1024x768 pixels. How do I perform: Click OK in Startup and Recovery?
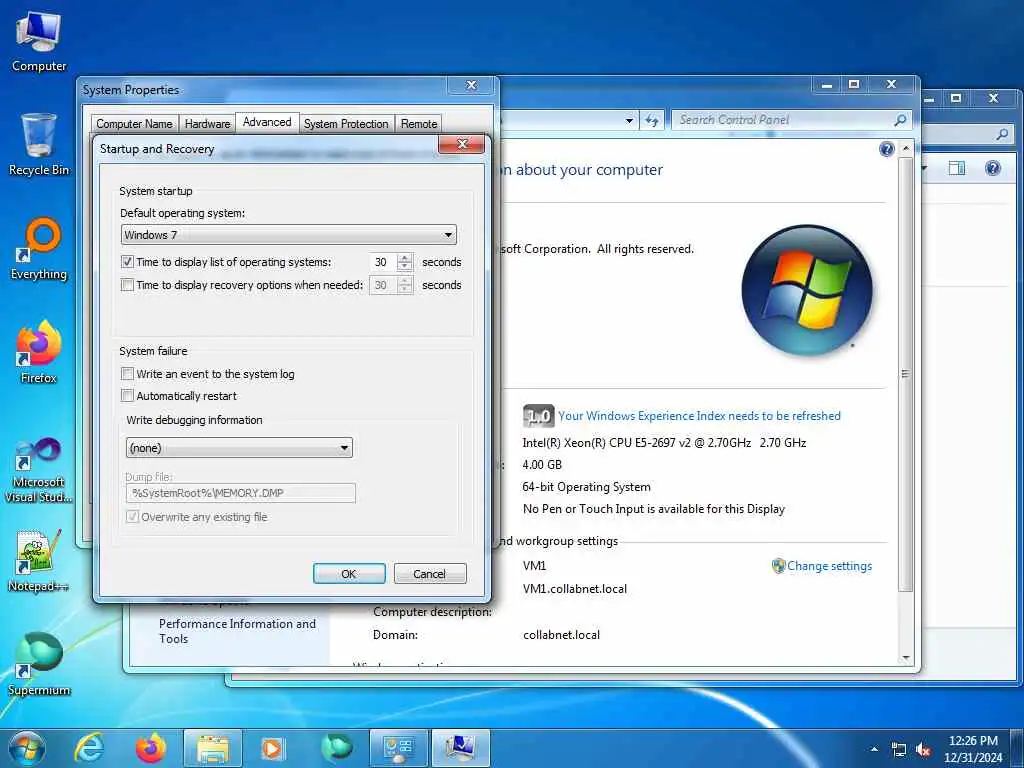349,573
